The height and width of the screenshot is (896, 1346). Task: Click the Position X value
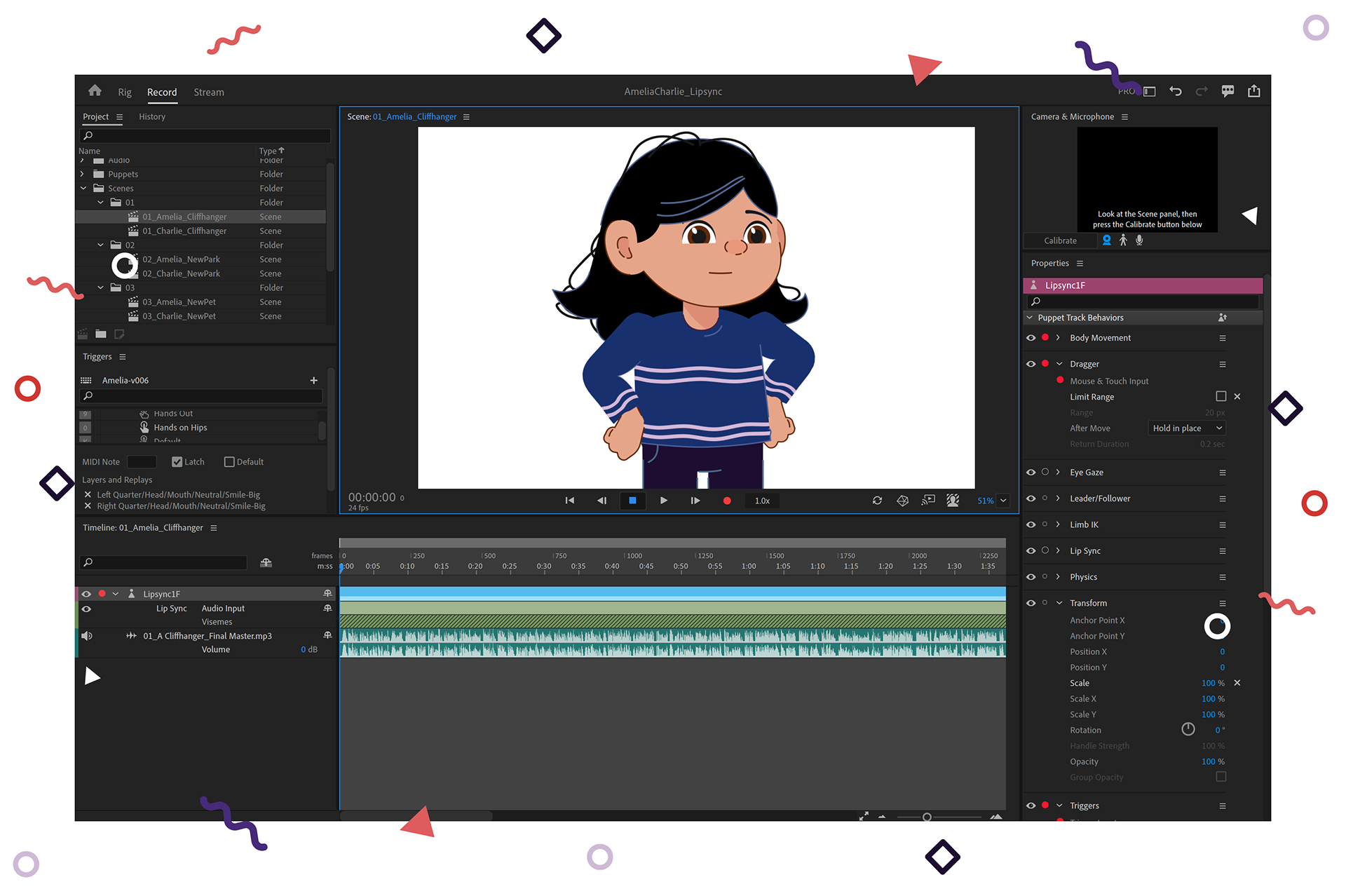[x=1222, y=651]
